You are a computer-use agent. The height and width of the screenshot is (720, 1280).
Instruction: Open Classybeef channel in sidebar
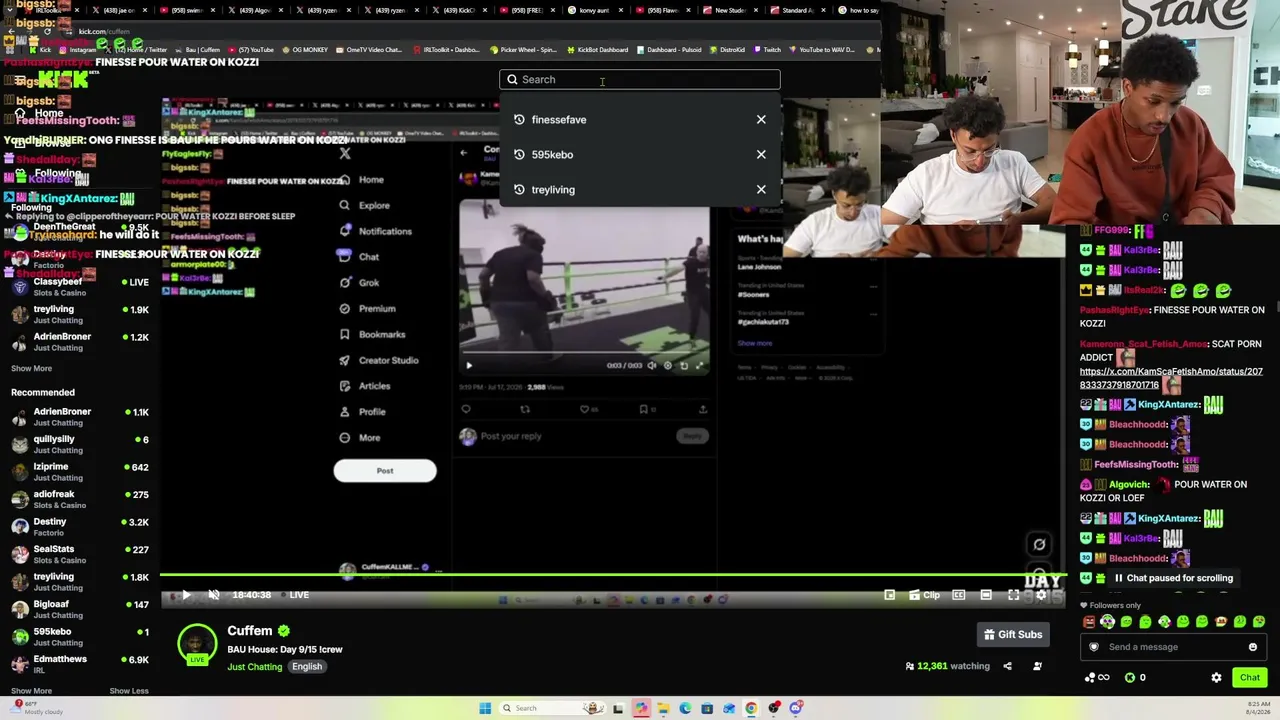[x=80, y=287]
